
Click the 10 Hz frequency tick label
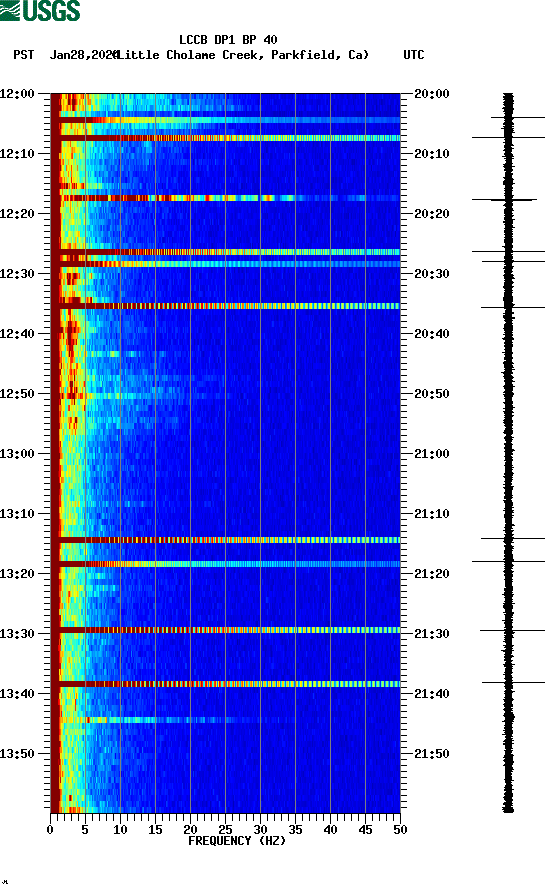[x=120, y=830]
